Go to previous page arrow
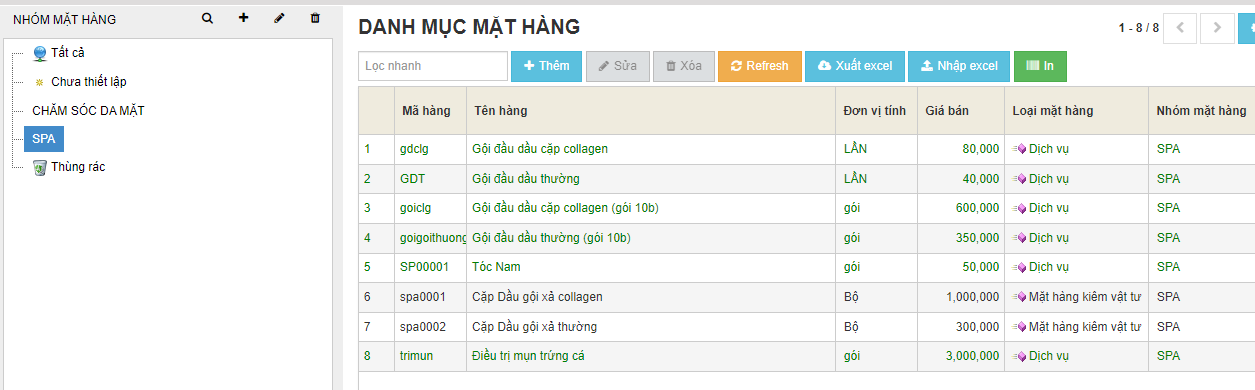 pyautogui.click(x=1181, y=28)
